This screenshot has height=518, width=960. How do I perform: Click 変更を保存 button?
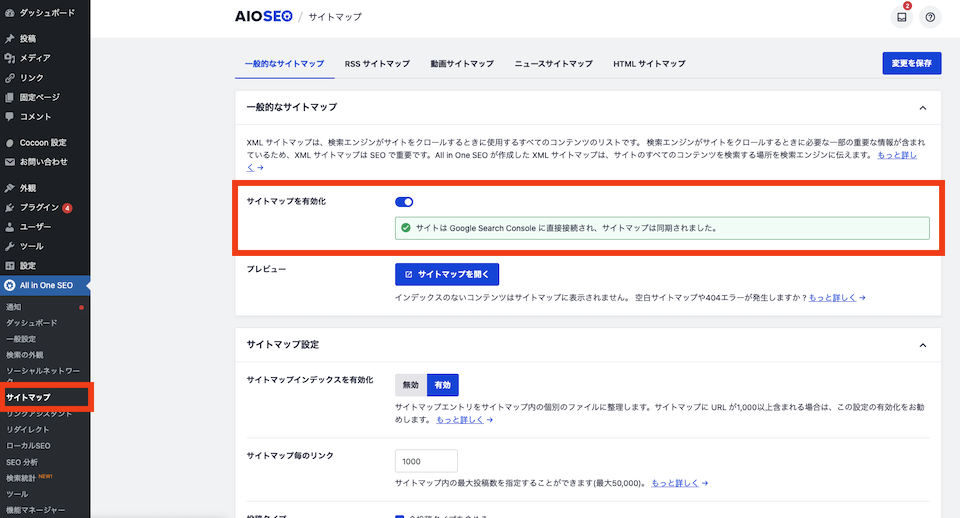(912, 63)
